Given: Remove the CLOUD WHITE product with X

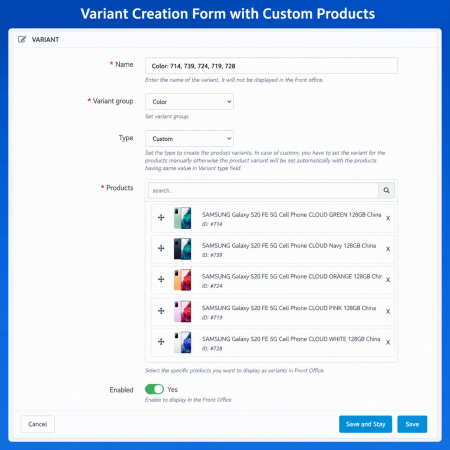Looking at the screenshot, I should pos(388,343).
